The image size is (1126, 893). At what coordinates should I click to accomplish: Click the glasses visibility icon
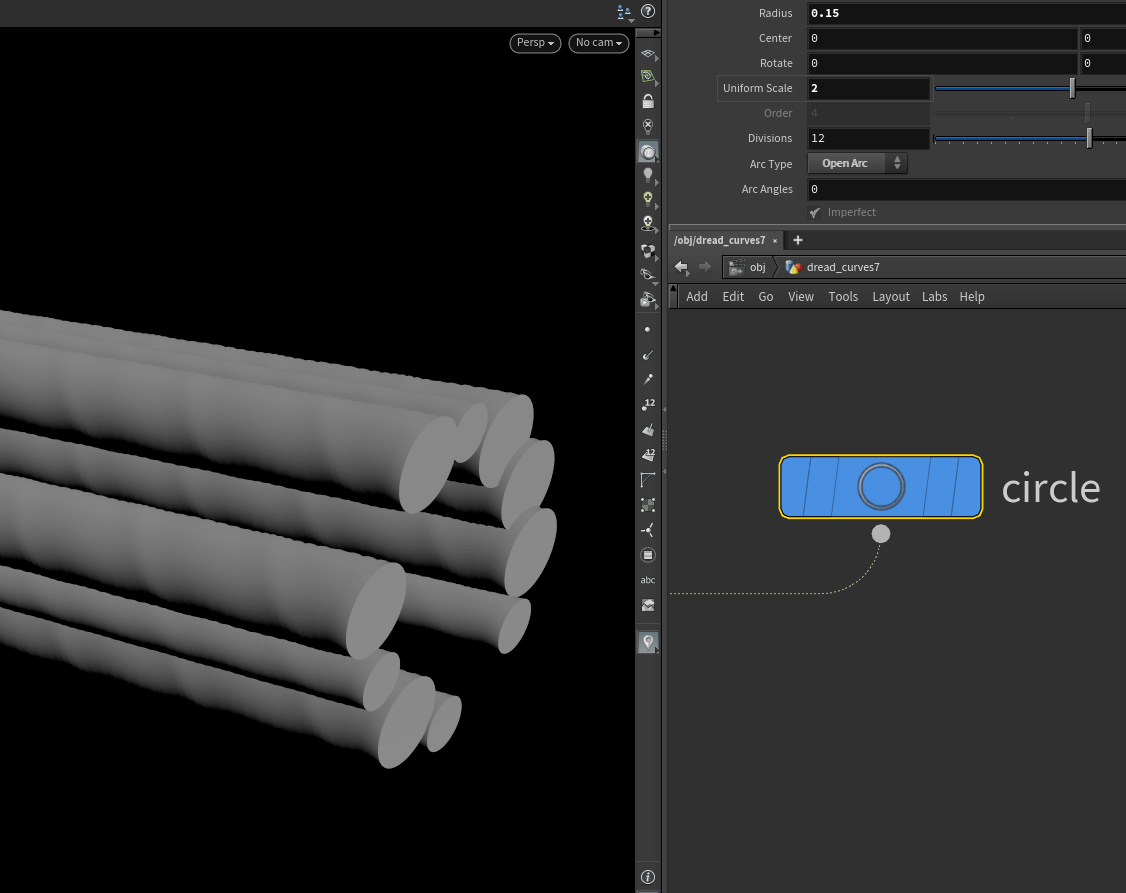[648, 275]
